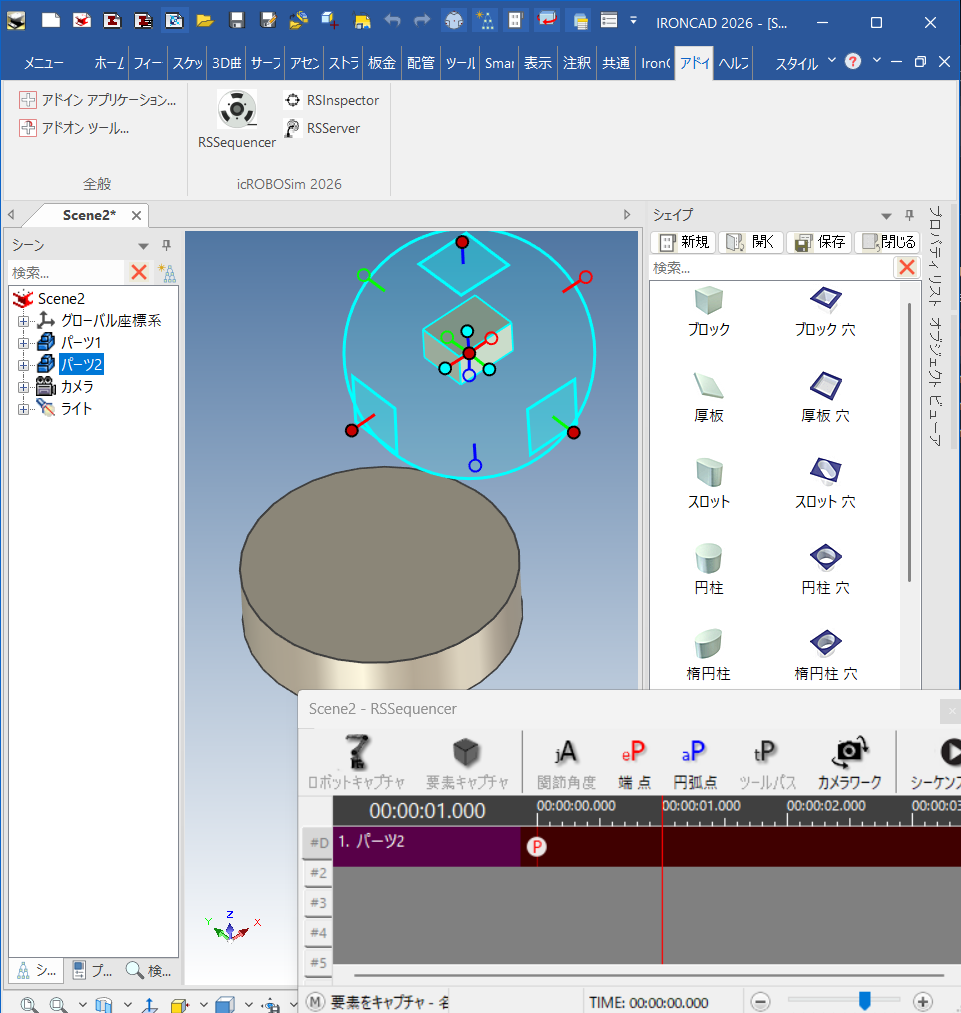Select the Scene2 root node

pyautogui.click(x=61, y=298)
